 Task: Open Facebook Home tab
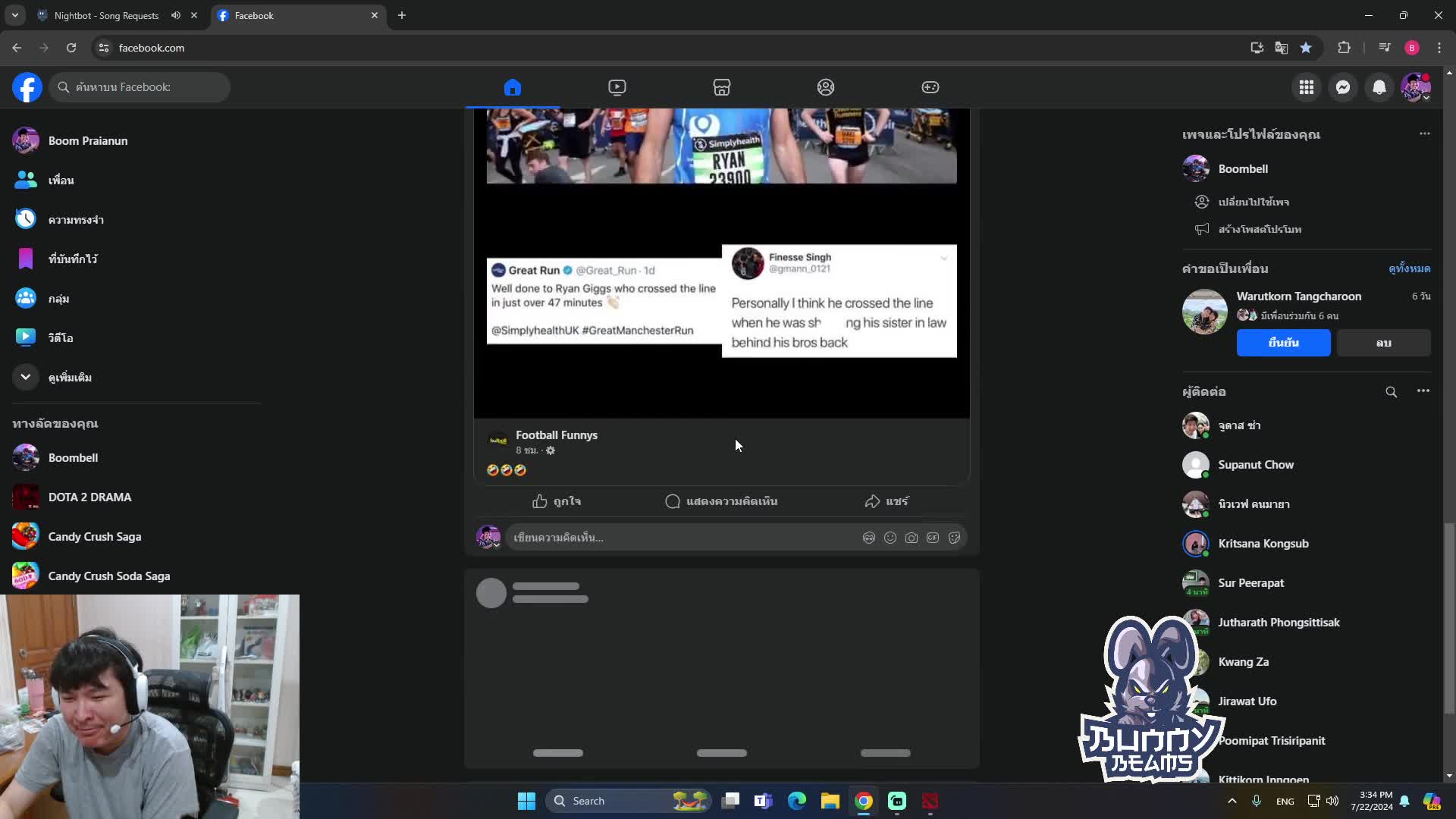tap(513, 87)
